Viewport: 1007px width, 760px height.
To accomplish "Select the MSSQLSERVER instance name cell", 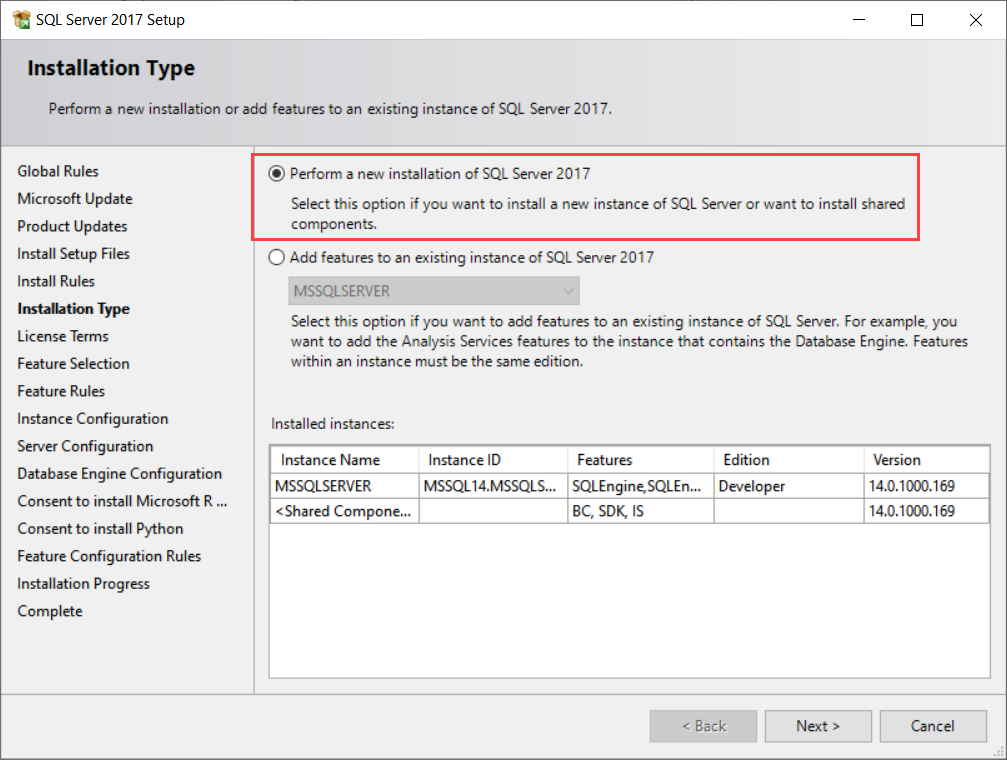I will pos(345,486).
